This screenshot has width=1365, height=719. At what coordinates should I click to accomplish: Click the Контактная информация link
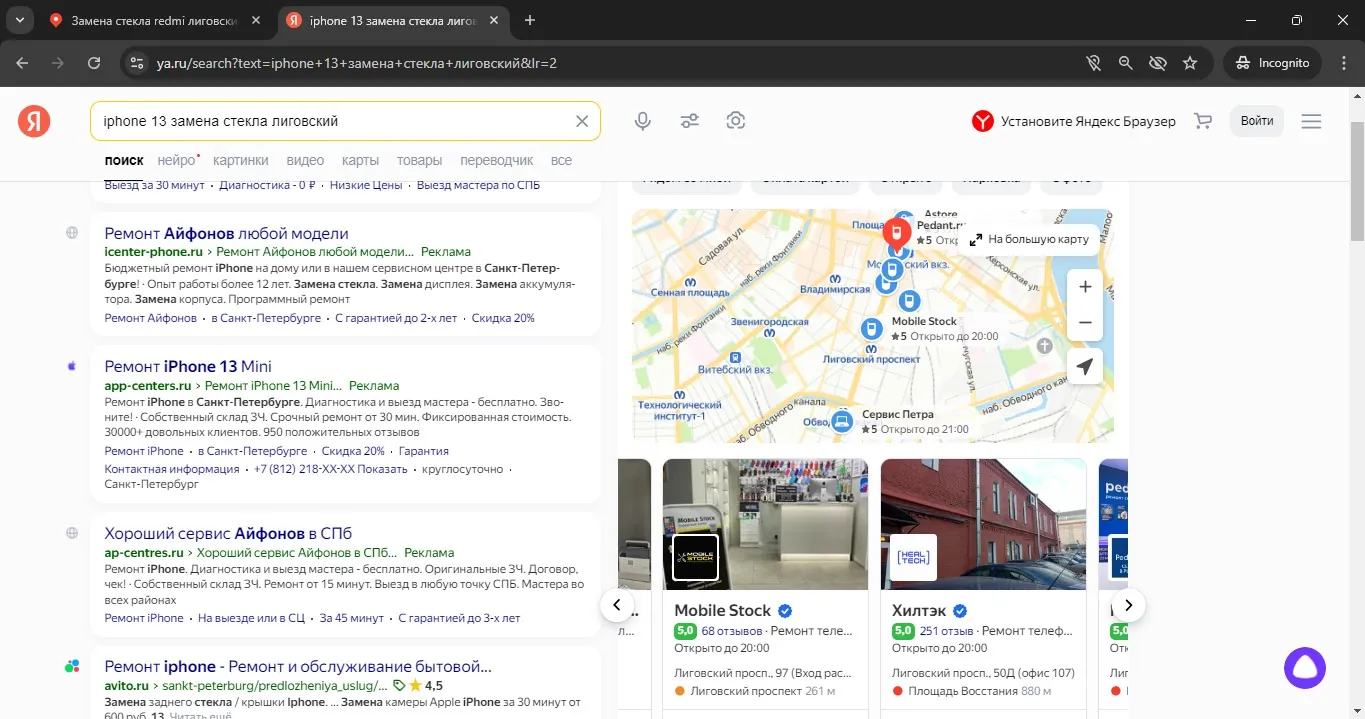(172, 469)
